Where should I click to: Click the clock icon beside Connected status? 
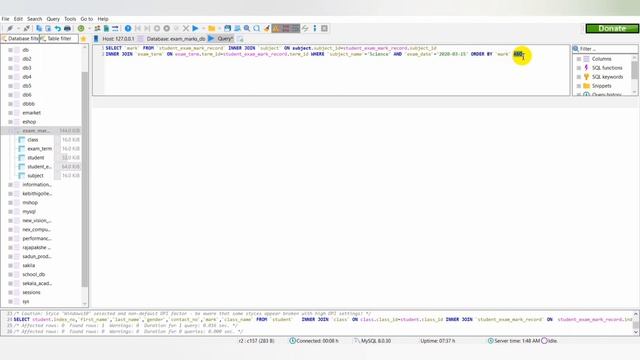pos(292,341)
